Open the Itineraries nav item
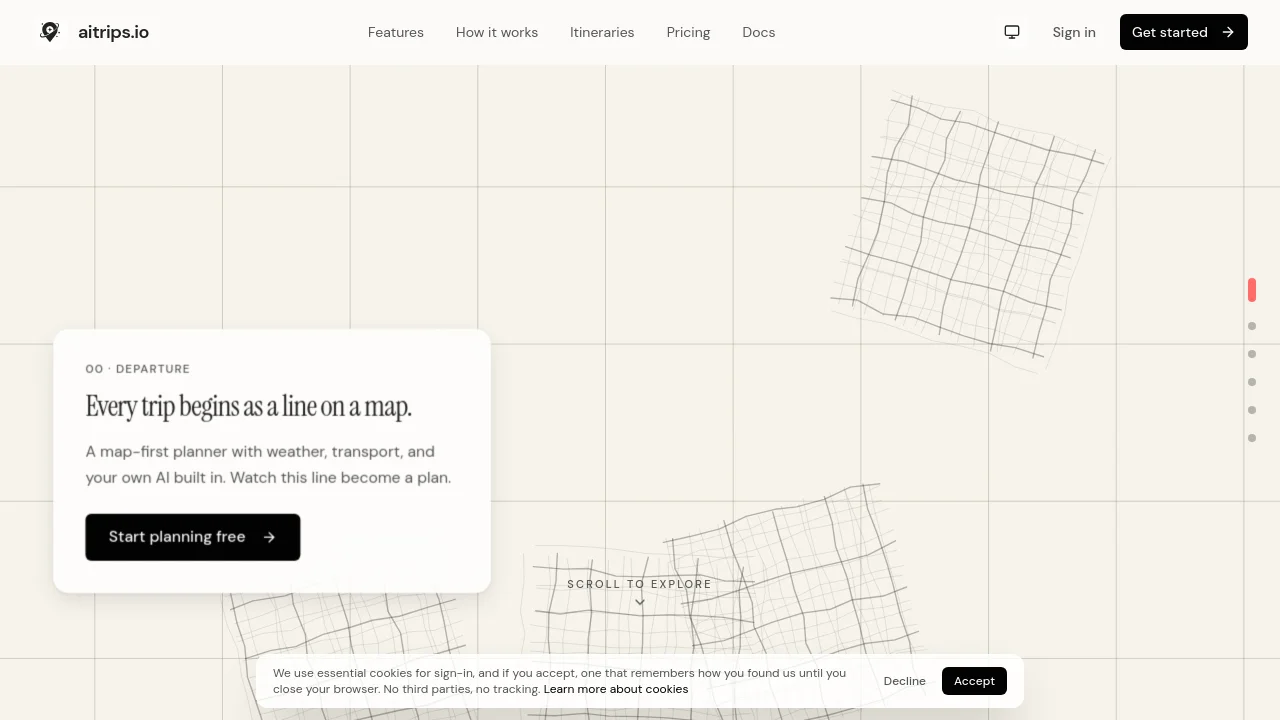Screen dimensions: 1280x720 point(602,32)
